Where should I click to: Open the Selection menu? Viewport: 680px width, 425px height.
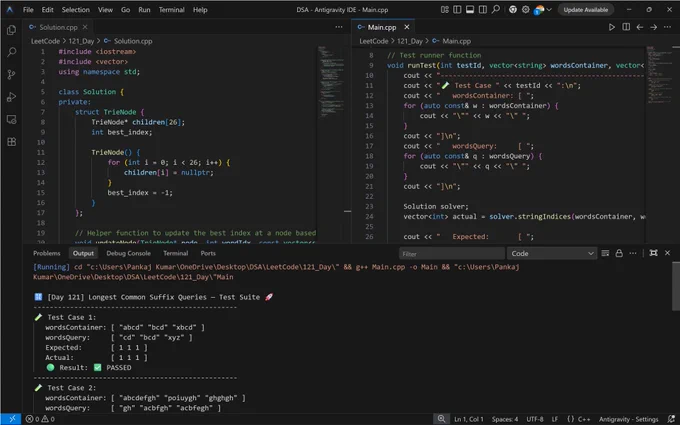[75, 10]
